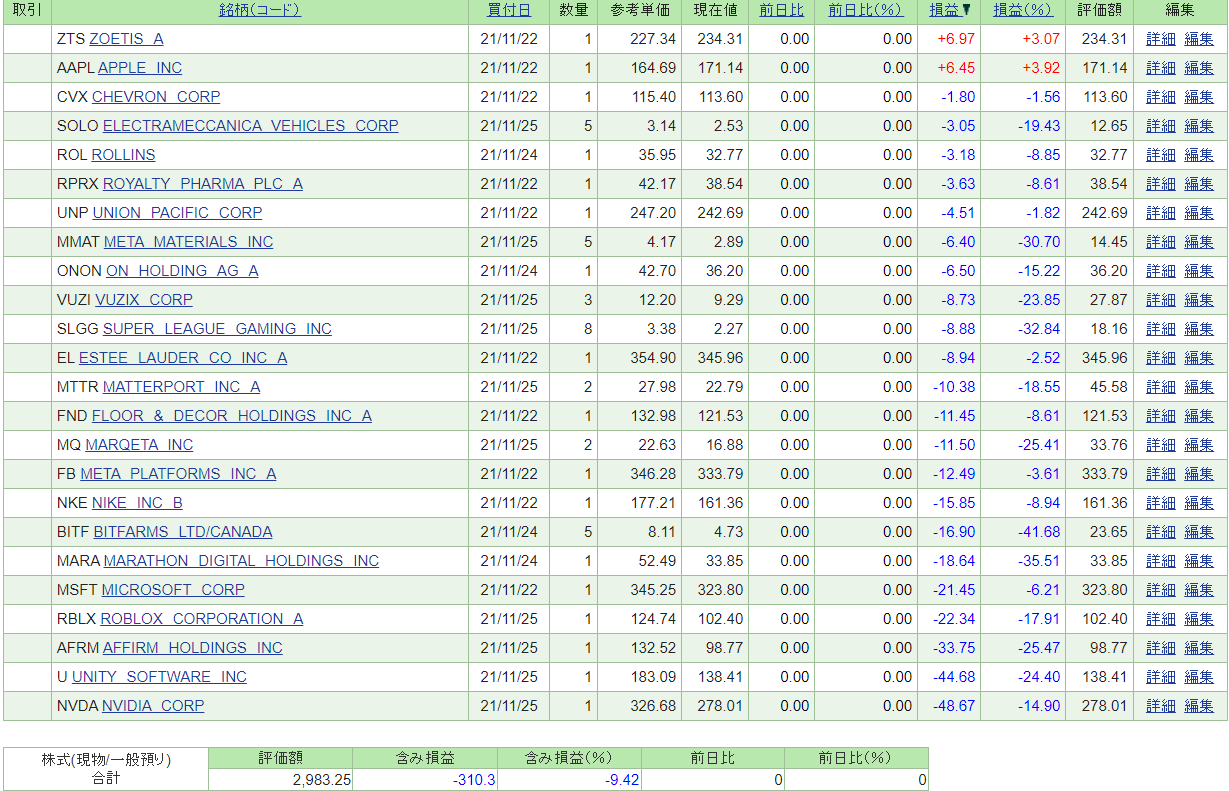This screenshot has width=1229, height=791.
Task: View 詳細 for the ROBLOX_CORPORATION_A row
Action: pos(1161,619)
